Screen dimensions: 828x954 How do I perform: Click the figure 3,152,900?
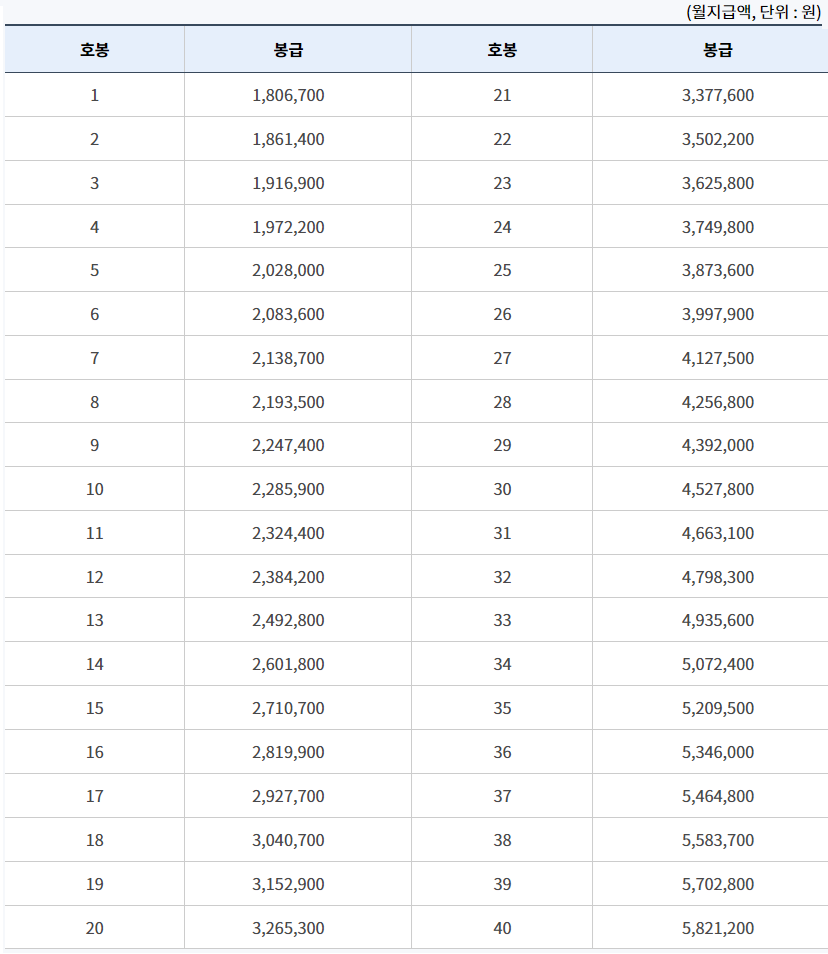(x=288, y=884)
